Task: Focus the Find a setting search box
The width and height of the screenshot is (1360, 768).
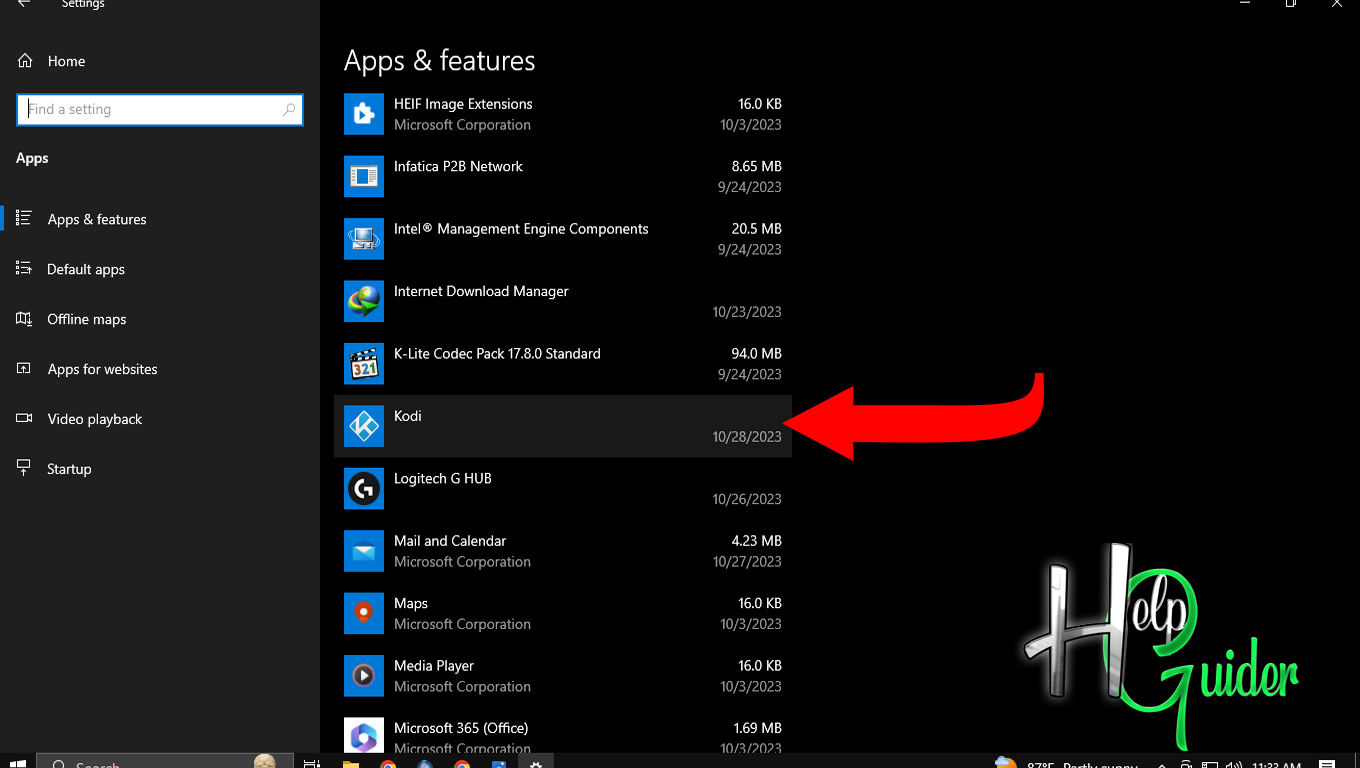Action: coord(160,110)
